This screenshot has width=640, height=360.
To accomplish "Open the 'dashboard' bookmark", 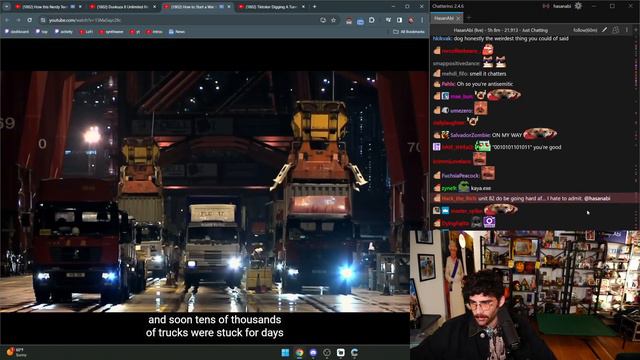I will pyautogui.click(x=17, y=31).
